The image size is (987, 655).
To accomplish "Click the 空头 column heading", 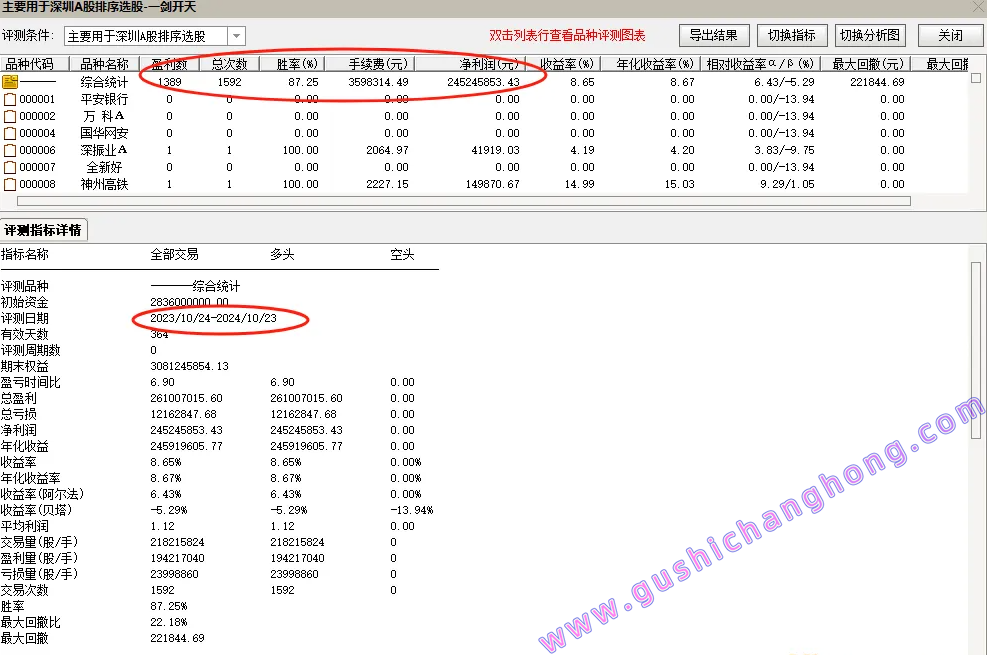I will pos(402,254).
